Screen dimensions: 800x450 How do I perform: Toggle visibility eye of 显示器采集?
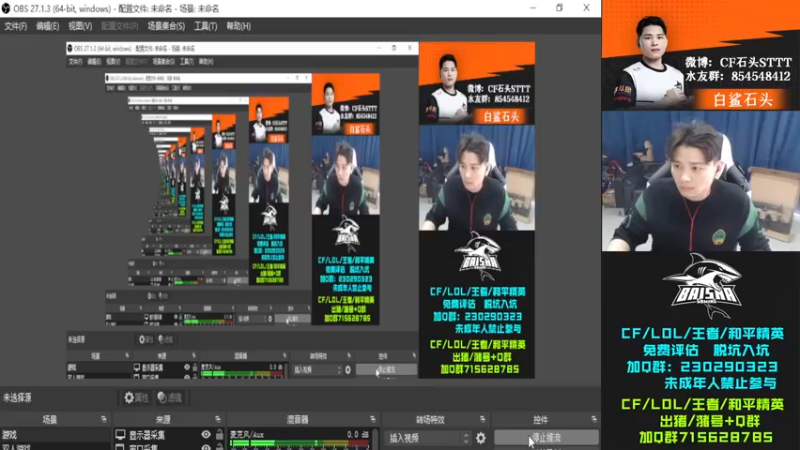(x=206, y=435)
